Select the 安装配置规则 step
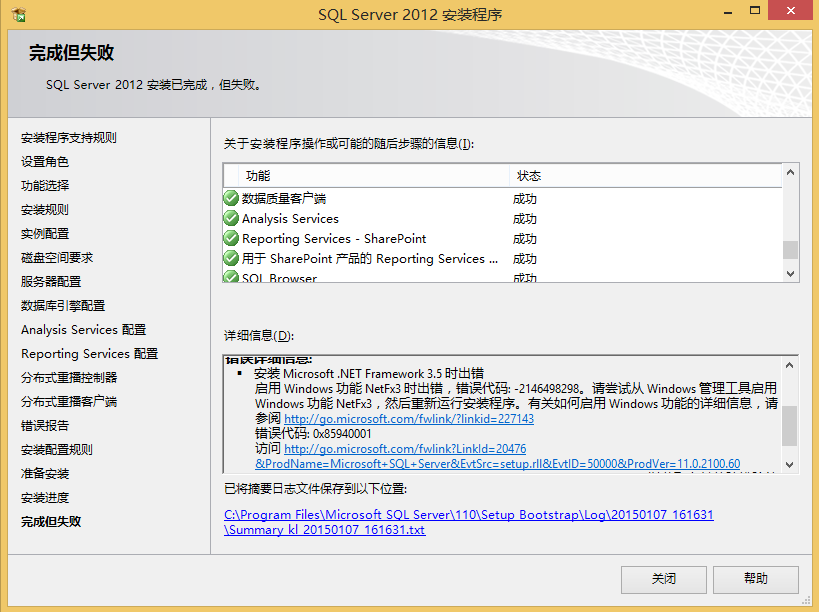 57,450
